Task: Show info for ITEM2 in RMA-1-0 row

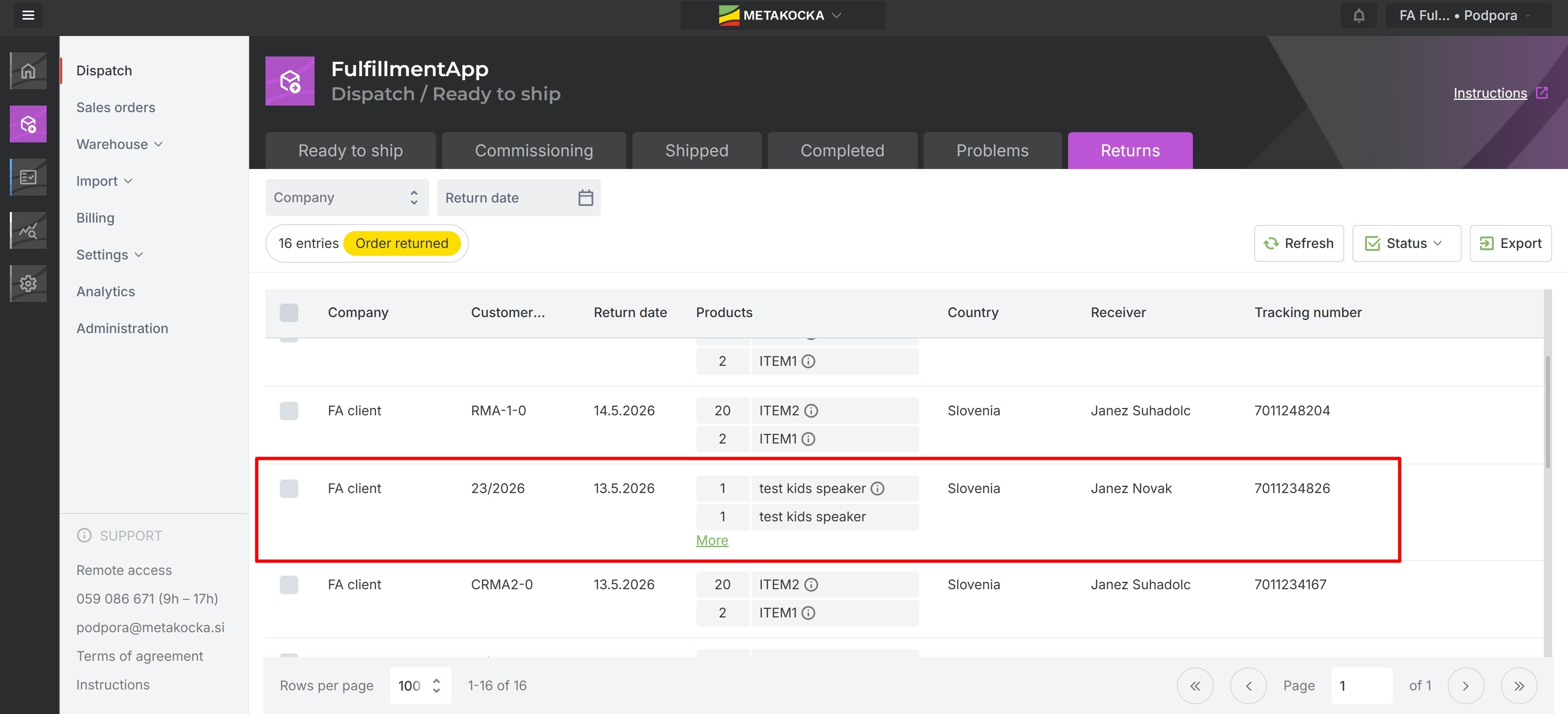Action: pos(811,411)
